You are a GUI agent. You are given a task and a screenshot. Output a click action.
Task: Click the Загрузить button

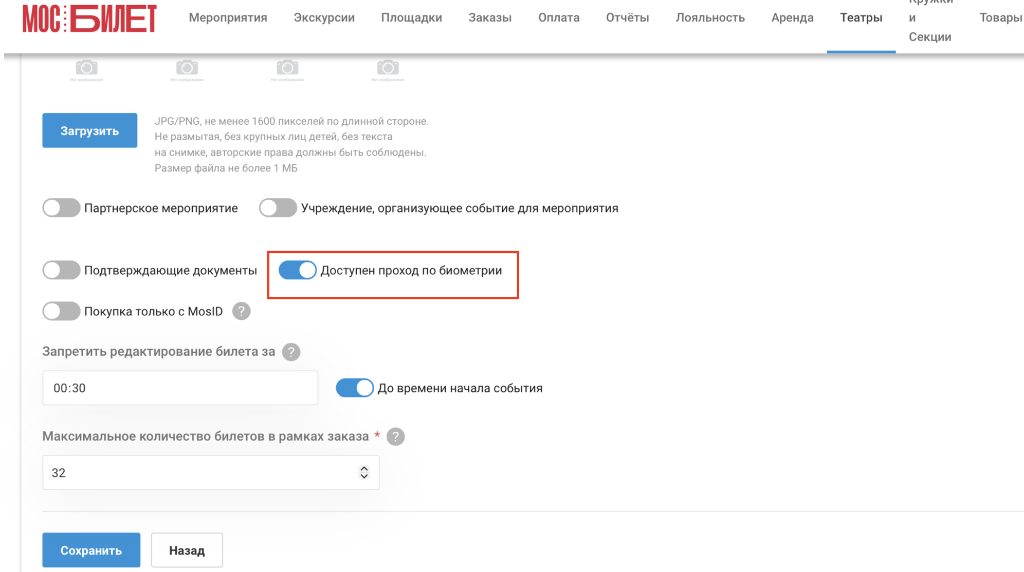point(89,131)
